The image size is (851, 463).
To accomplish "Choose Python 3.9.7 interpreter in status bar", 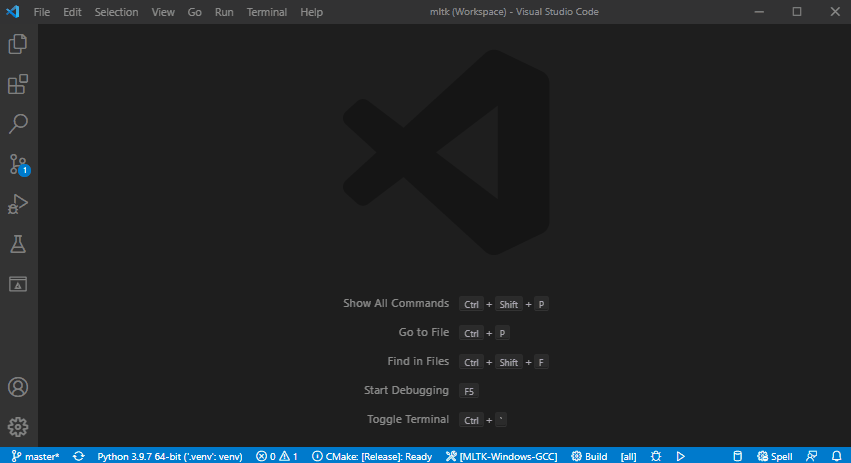I will pos(169,456).
